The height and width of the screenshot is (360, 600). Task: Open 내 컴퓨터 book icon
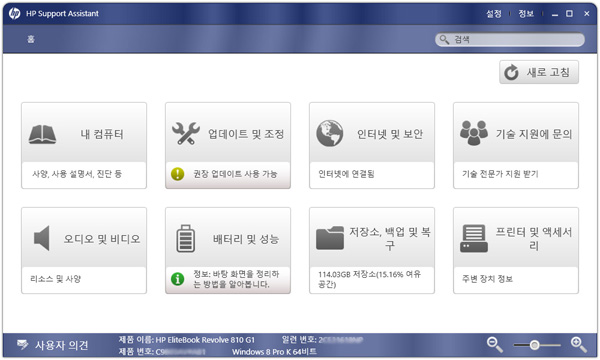point(42,134)
